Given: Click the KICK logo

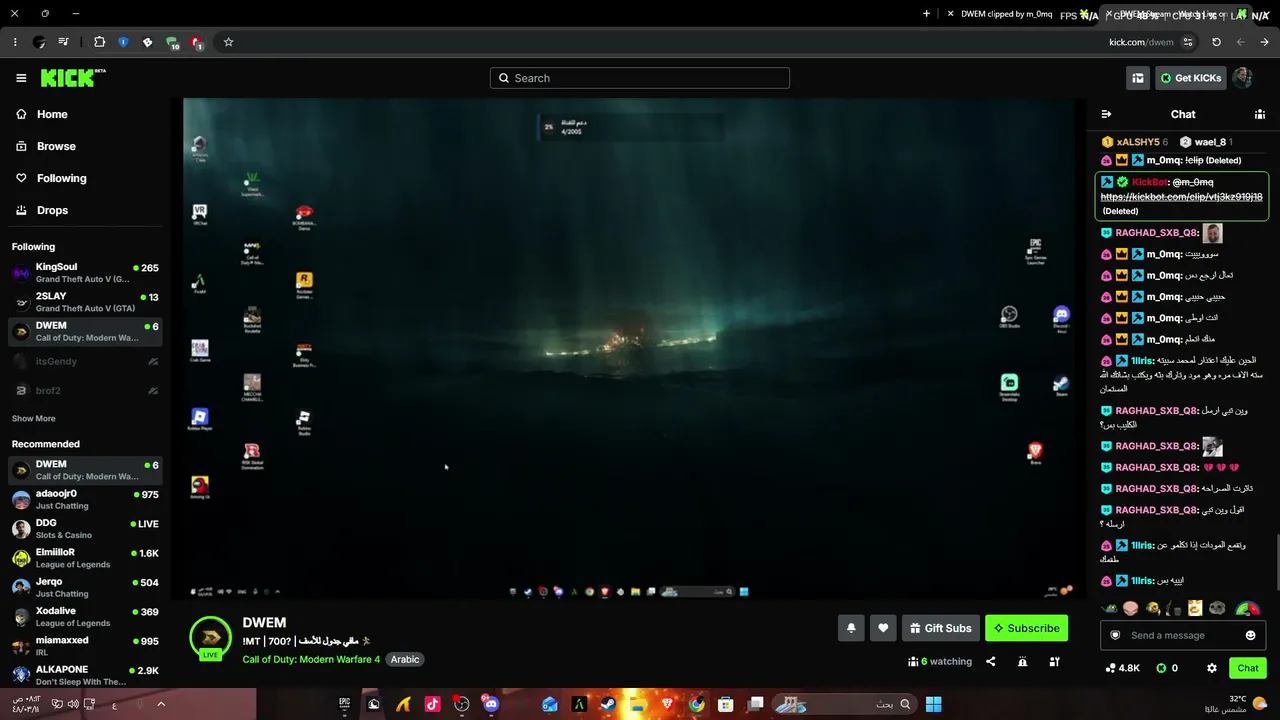Looking at the screenshot, I should [73, 78].
